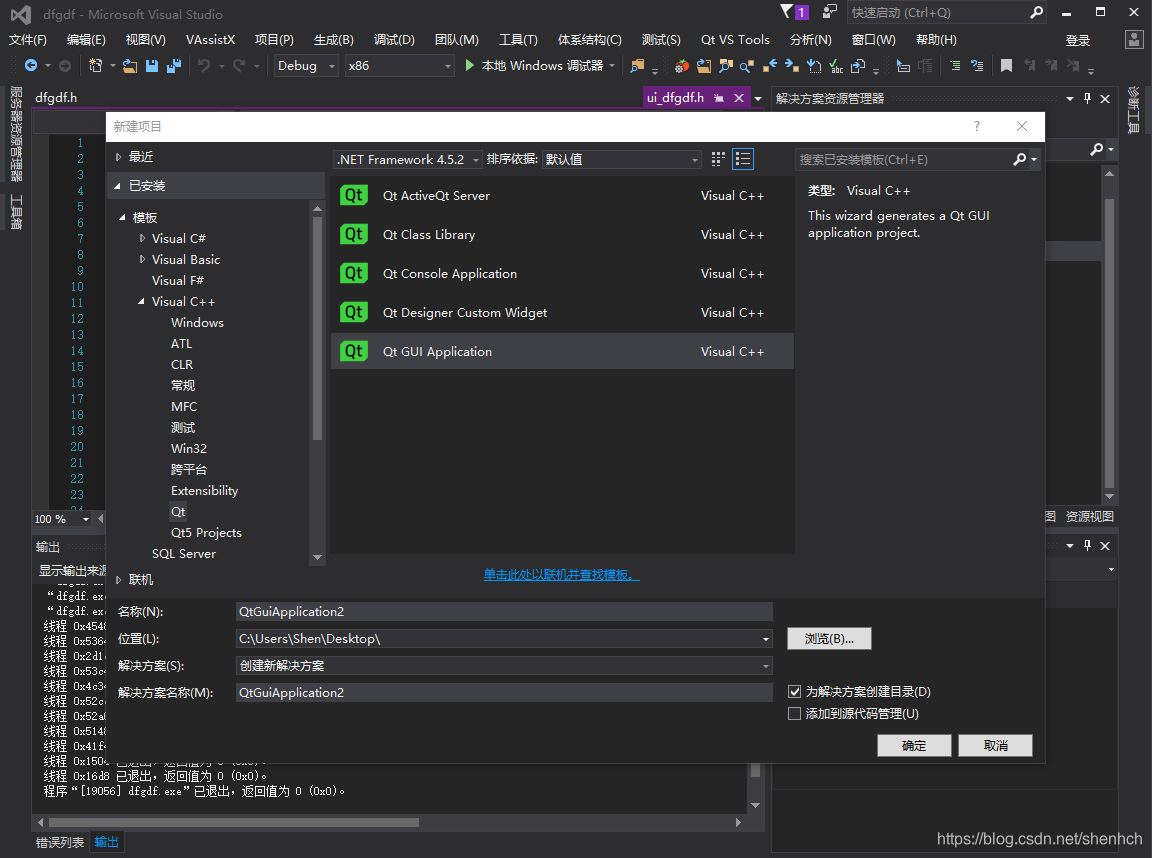This screenshot has width=1152, height=858.
Task: Close the ui_dfgdf.h tab
Action: coord(739,98)
